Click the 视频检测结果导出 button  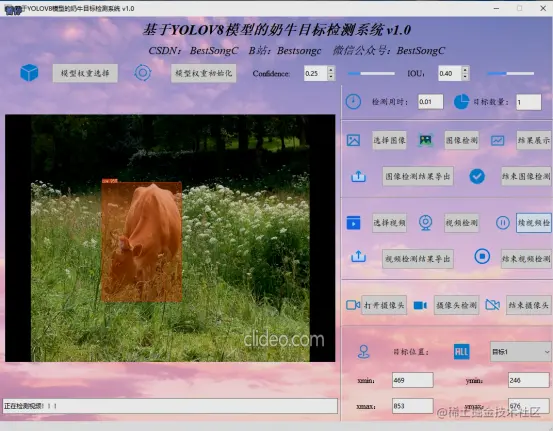pyautogui.click(x=418, y=259)
